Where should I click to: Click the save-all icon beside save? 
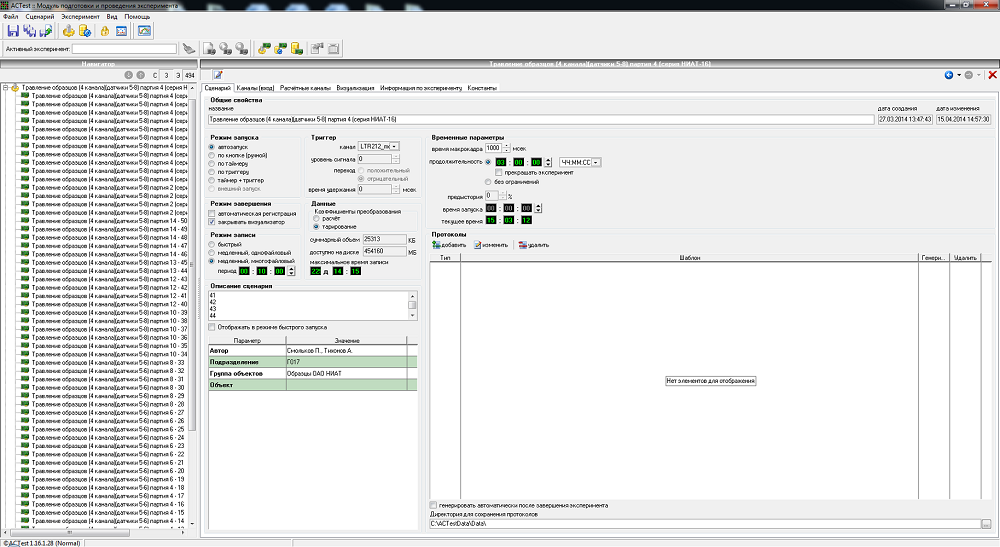29,31
